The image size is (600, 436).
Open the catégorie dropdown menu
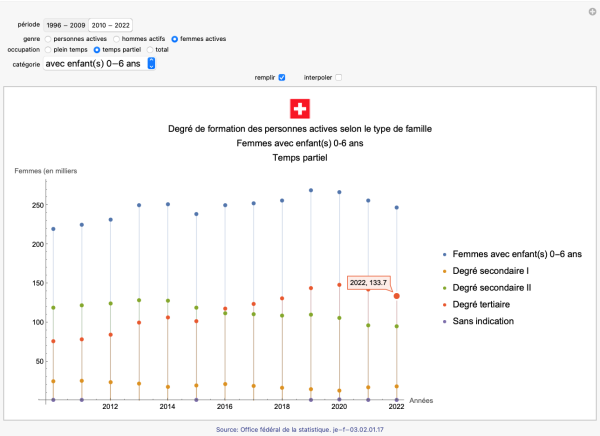click(x=151, y=63)
